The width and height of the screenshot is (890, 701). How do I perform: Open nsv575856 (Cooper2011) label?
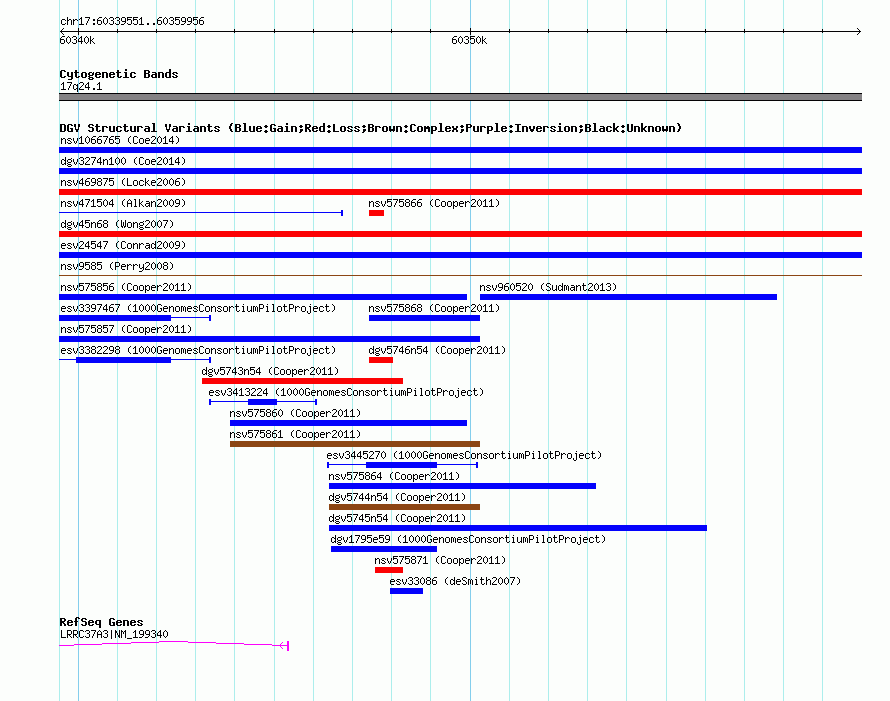(126, 287)
